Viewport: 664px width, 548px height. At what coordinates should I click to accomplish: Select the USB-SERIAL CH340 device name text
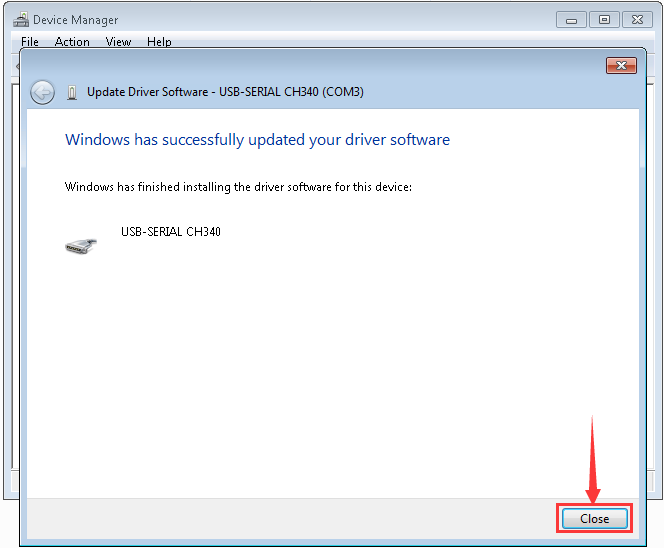pos(171,232)
